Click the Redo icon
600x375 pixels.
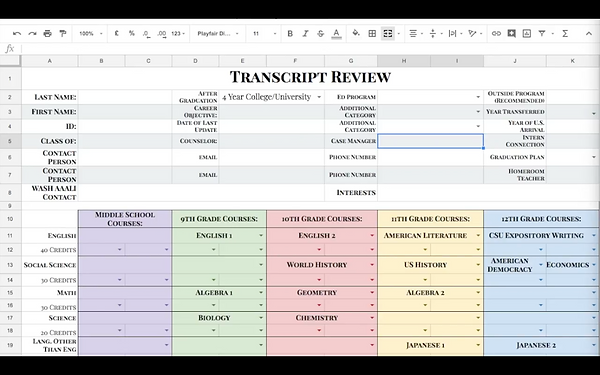click(x=32, y=34)
